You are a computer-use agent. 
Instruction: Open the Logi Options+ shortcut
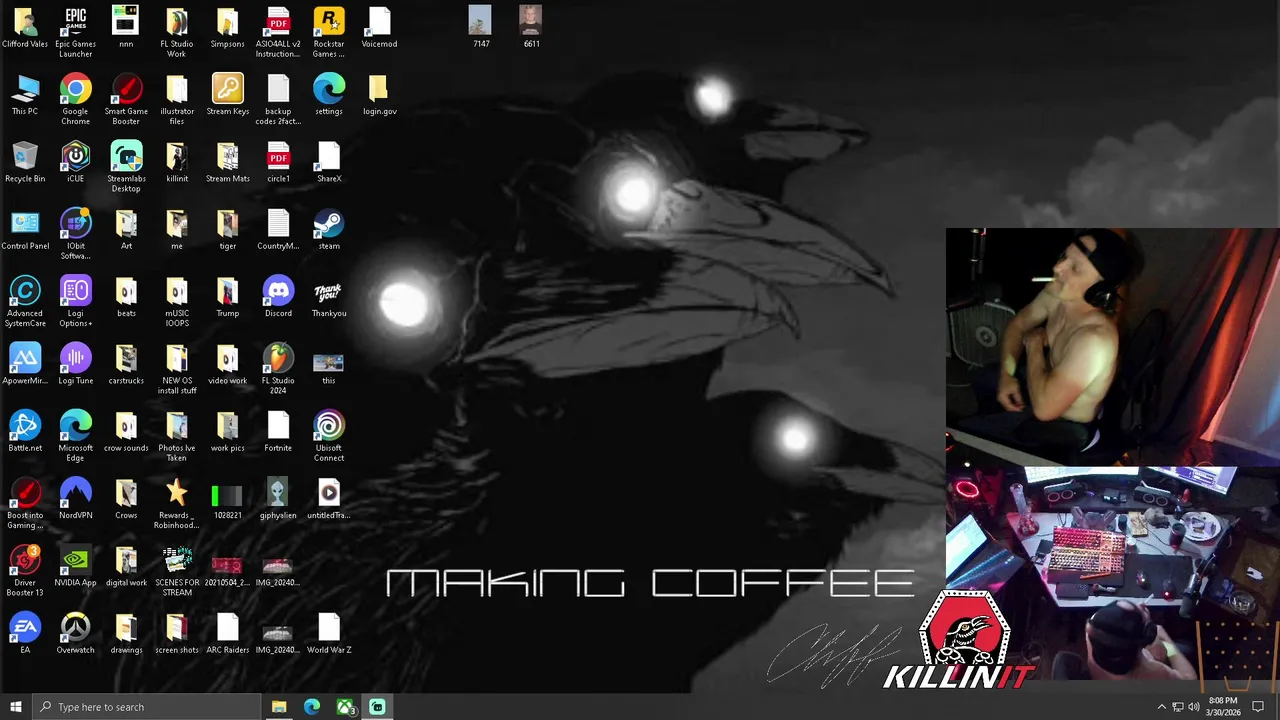(x=75, y=302)
